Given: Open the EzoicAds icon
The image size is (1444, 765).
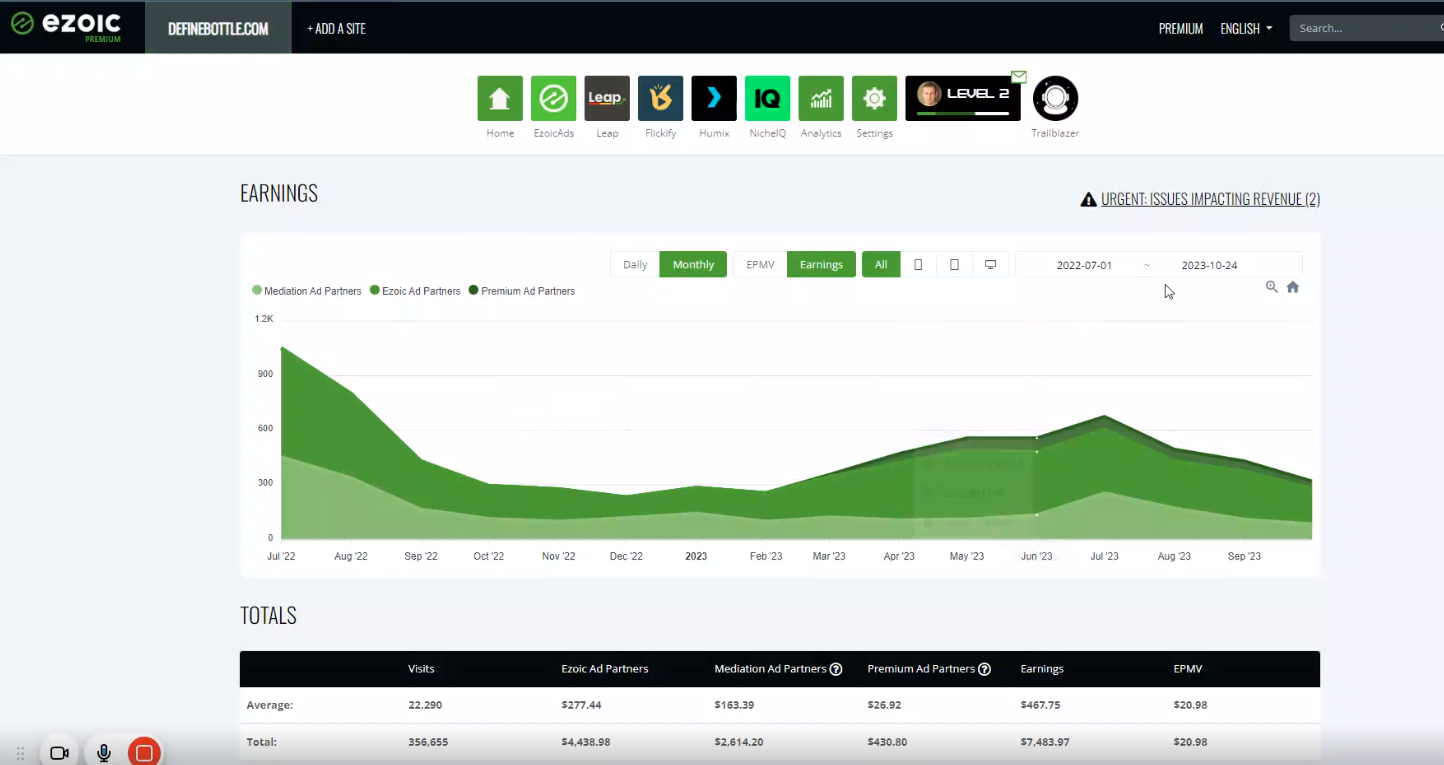Looking at the screenshot, I should 553,98.
